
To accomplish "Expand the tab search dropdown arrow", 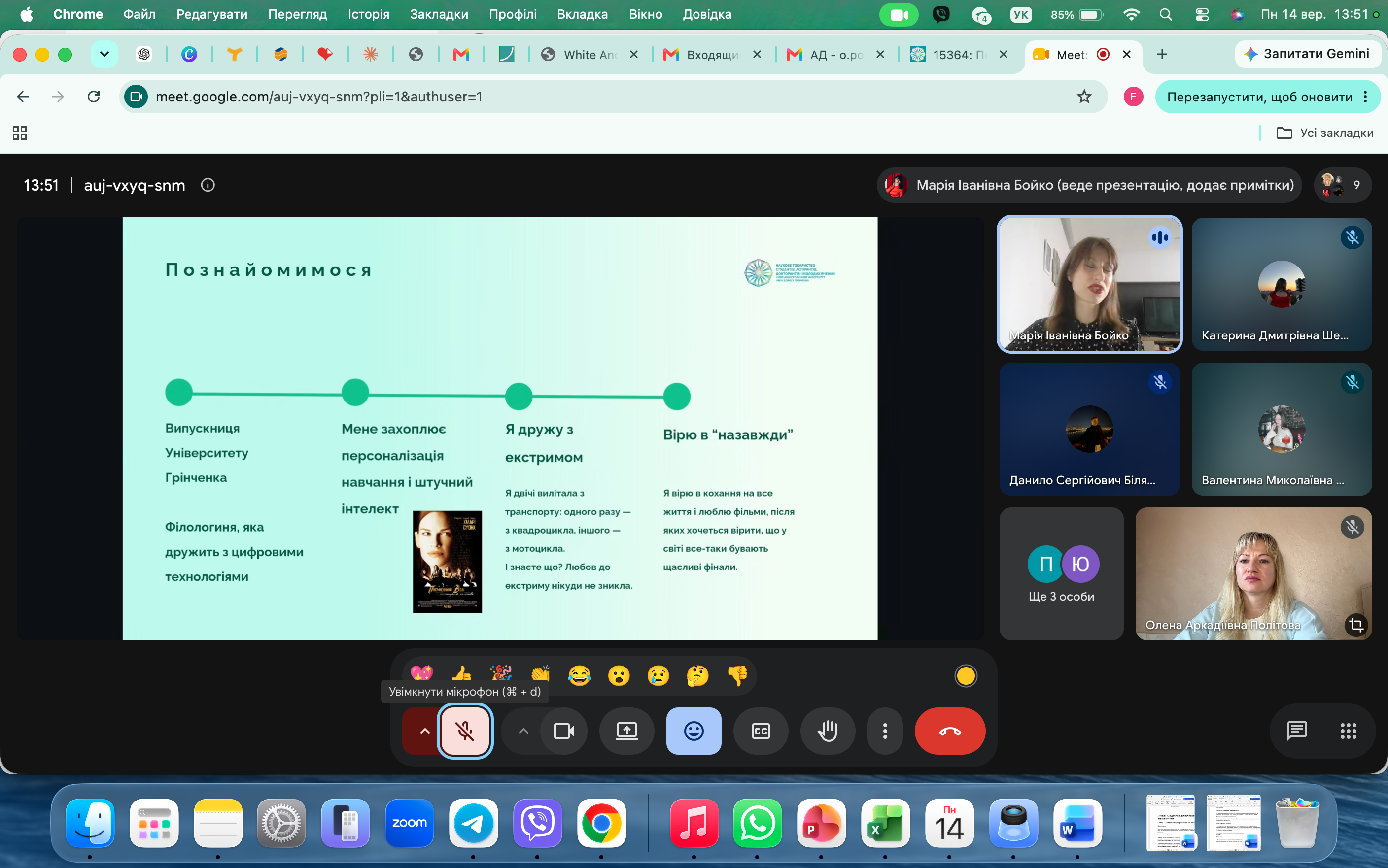I will coord(104,54).
